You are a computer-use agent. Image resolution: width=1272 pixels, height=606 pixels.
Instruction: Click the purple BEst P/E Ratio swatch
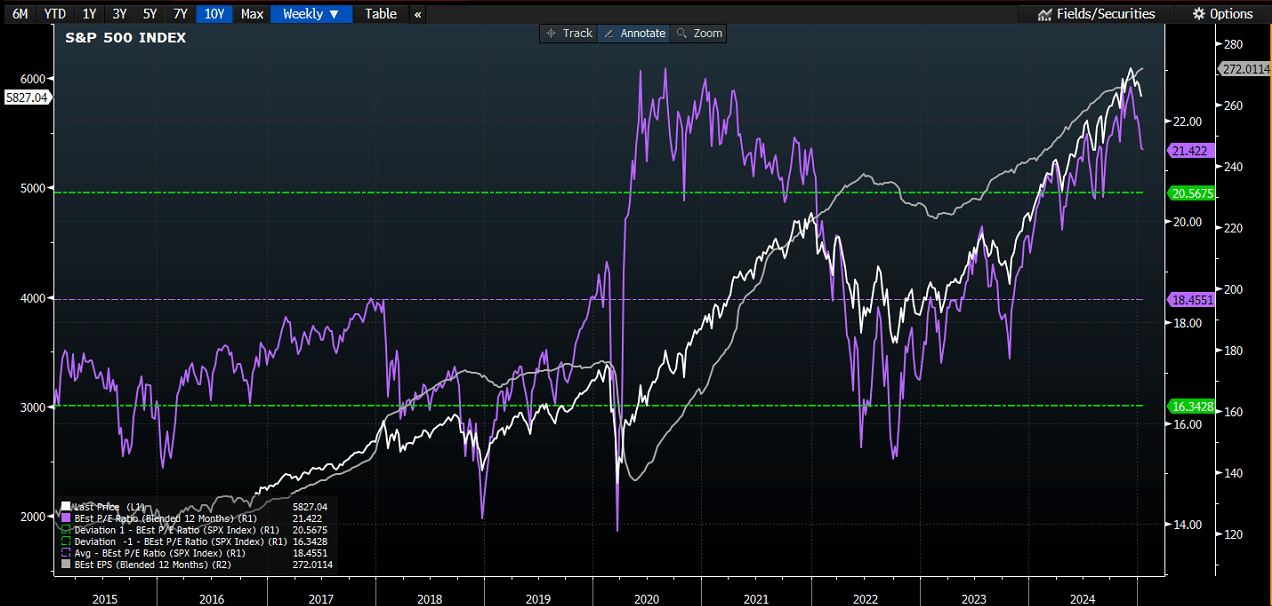[66, 519]
